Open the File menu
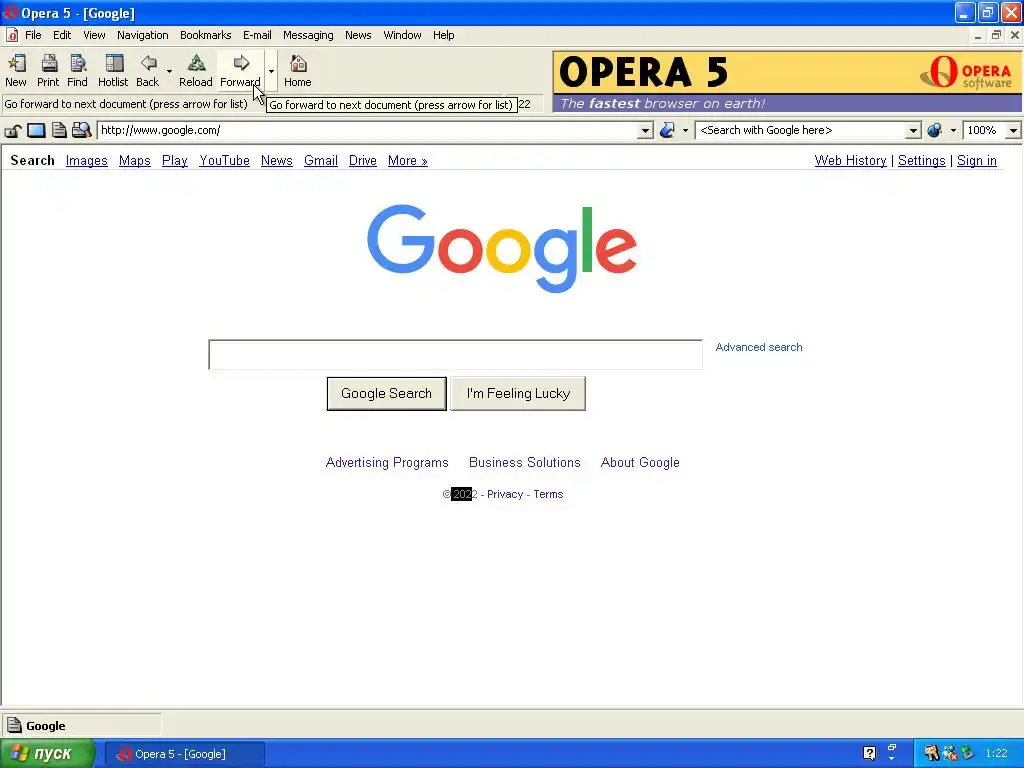The height and width of the screenshot is (768, 1024). point(33,35)
